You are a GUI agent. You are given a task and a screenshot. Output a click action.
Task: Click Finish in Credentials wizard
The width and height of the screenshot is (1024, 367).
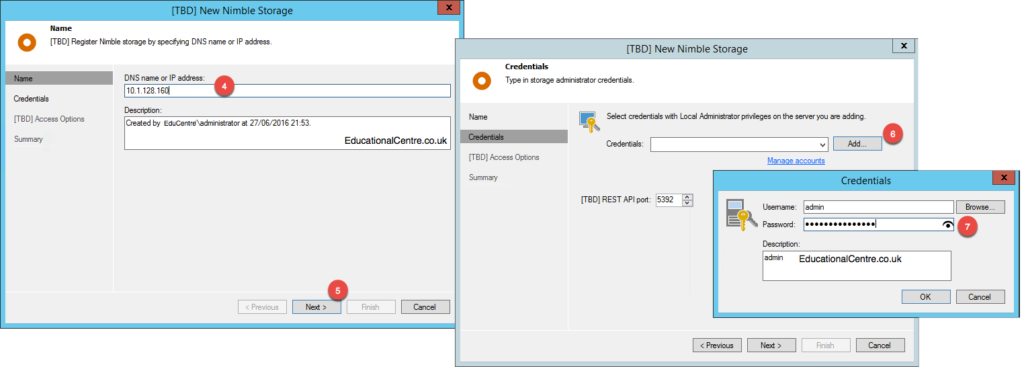pyautogui.click(x=826, y=345)
